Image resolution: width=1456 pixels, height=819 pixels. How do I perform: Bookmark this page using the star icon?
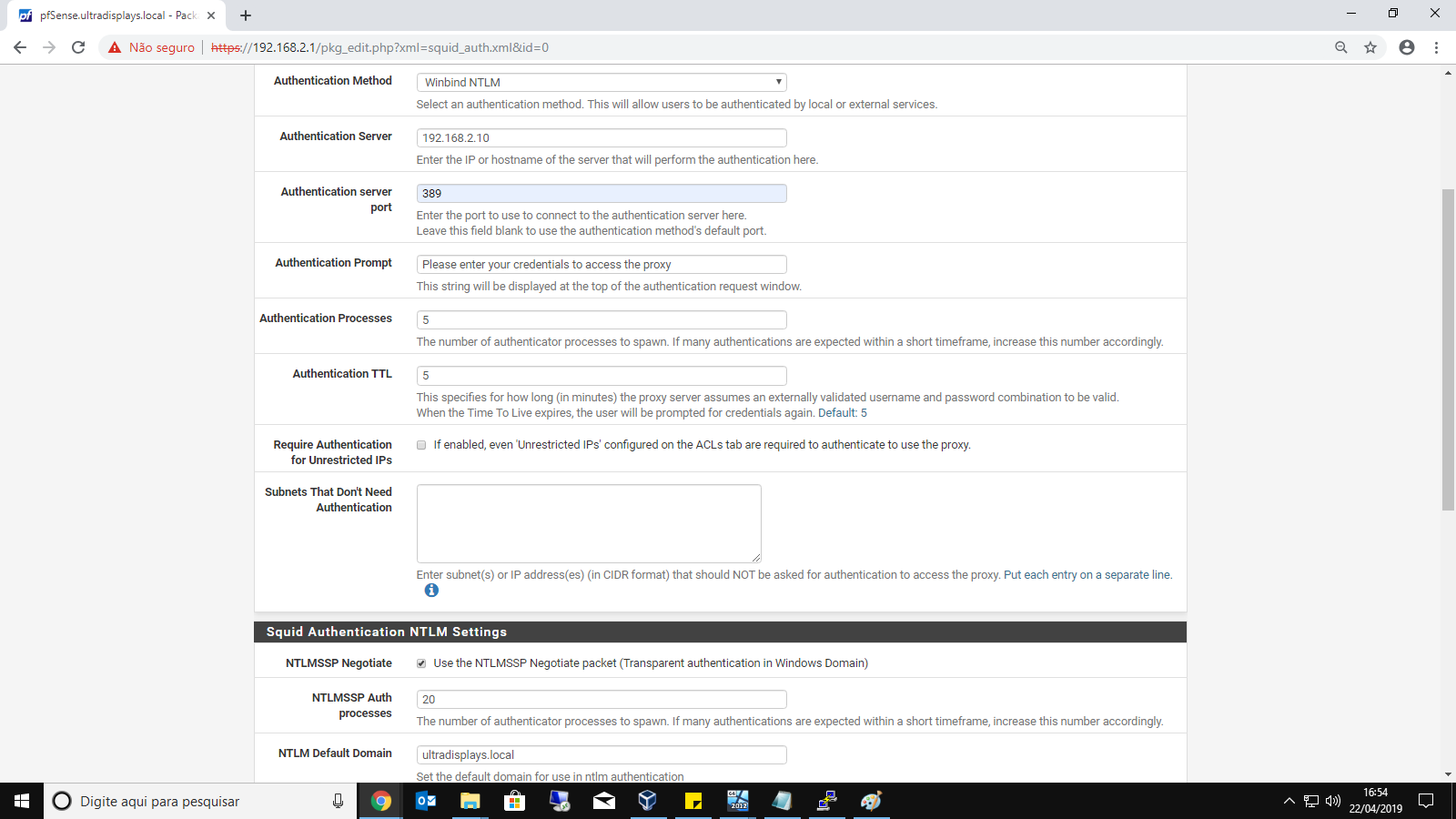pyautogui.click(x=1370, y=47)
